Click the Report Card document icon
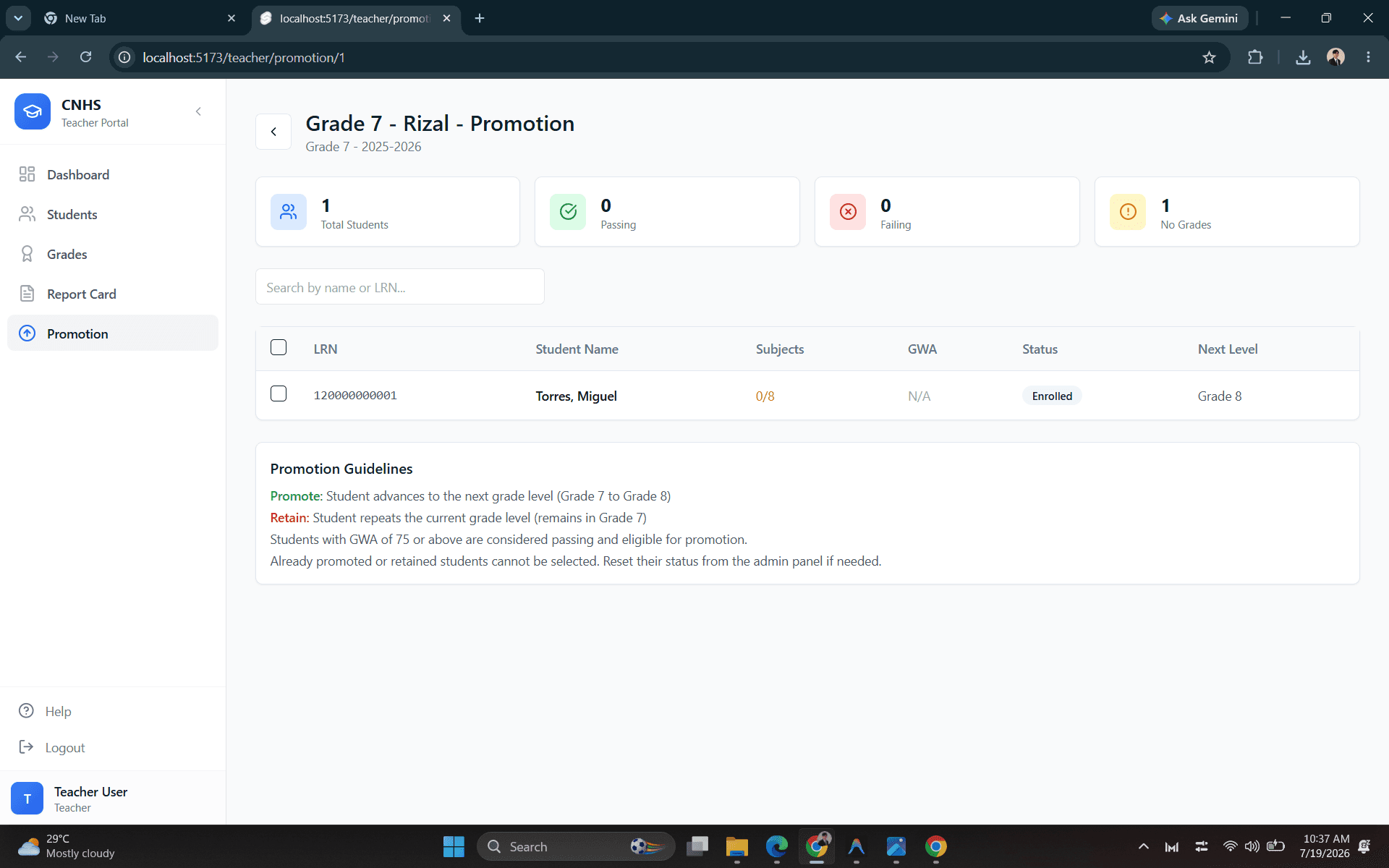This screenshot has height=868, width=1389. [x=27, y=294]
